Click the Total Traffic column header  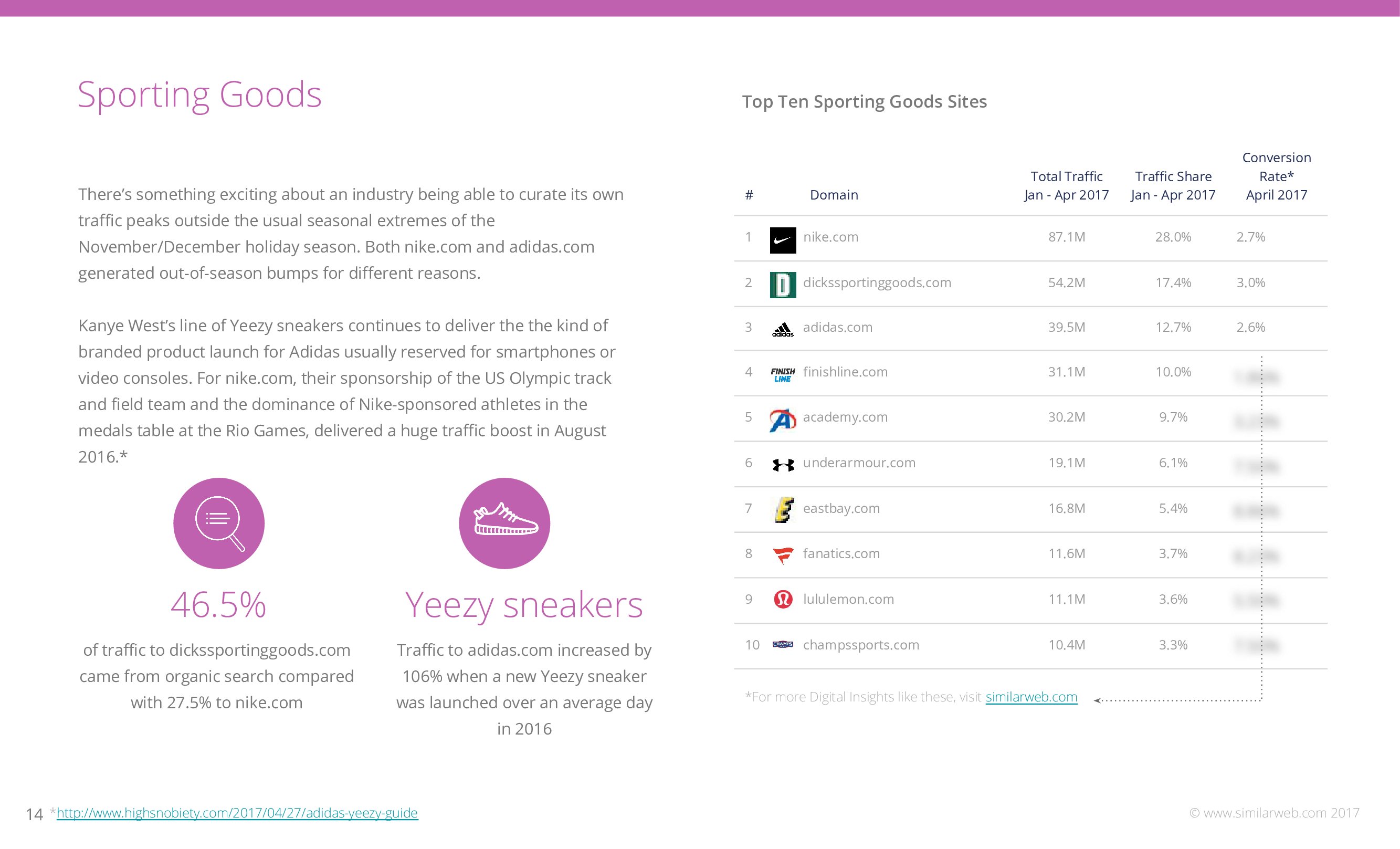pyautogui.click(x=1066, y=185)
